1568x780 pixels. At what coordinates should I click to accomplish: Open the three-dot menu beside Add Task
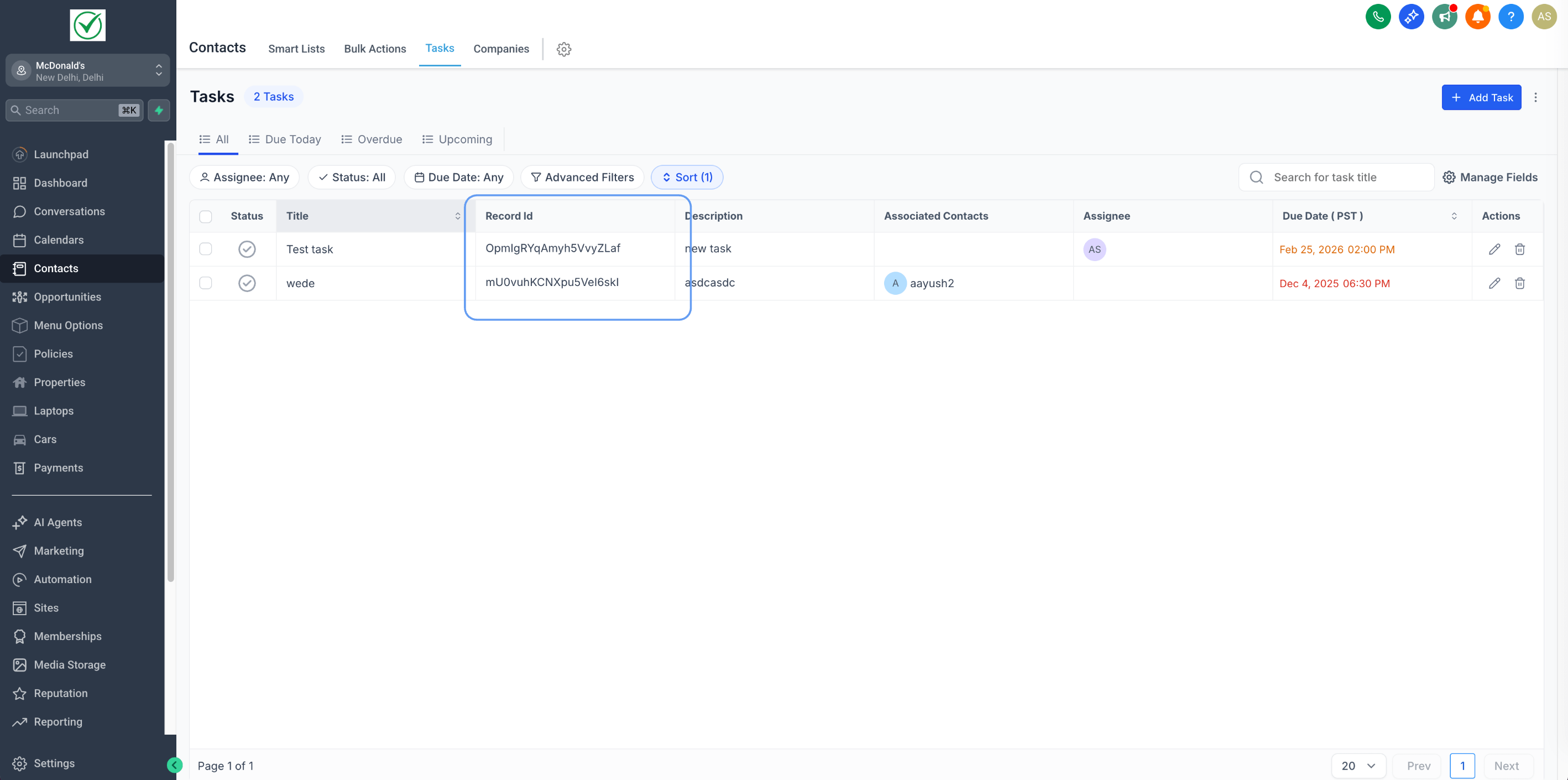click(x=1535, y=97)
